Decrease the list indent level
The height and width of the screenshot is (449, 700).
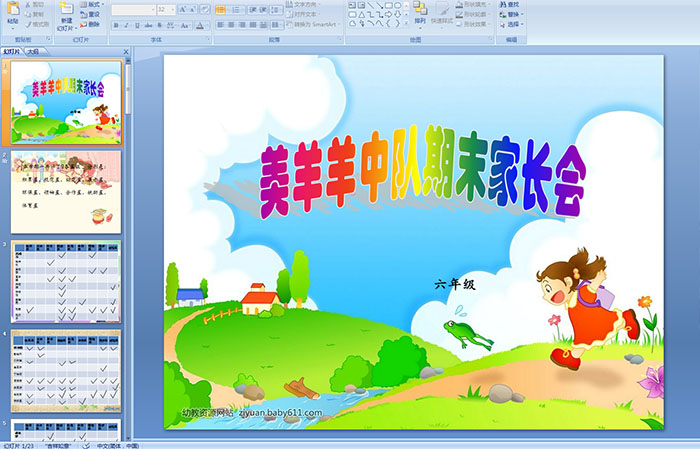[x=253, y=9]
